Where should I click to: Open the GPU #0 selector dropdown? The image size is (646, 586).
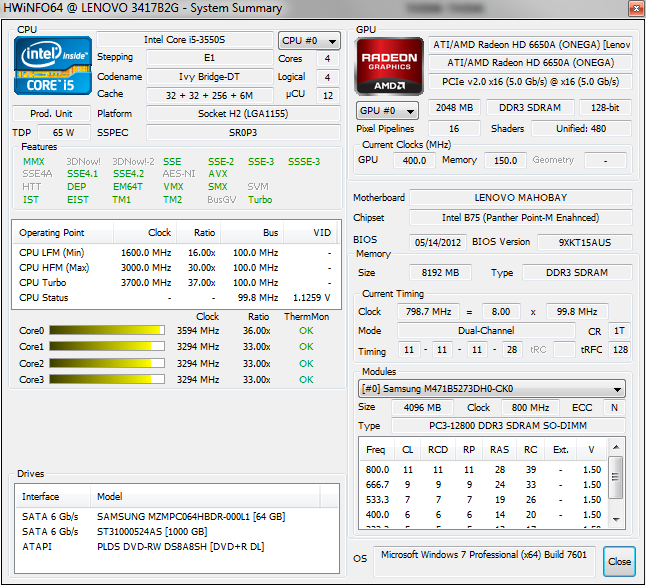[388, 110]
